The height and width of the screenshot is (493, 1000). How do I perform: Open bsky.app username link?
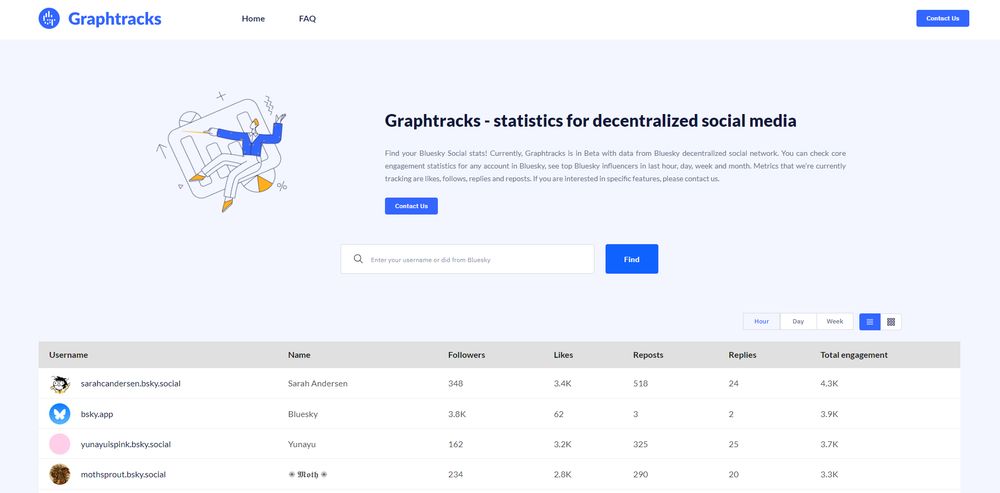click(97, 414)
